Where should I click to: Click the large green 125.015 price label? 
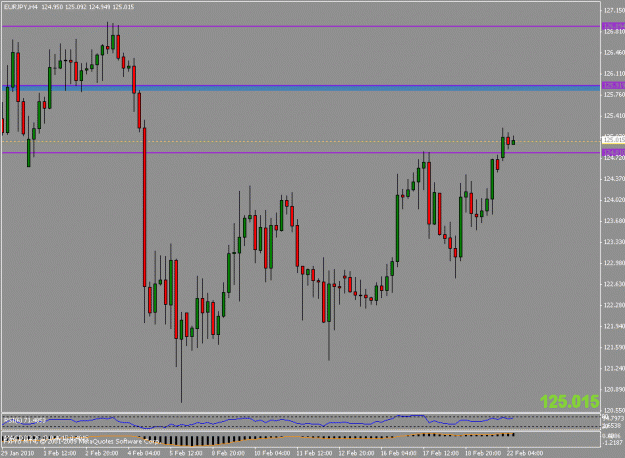pos(570,401)
